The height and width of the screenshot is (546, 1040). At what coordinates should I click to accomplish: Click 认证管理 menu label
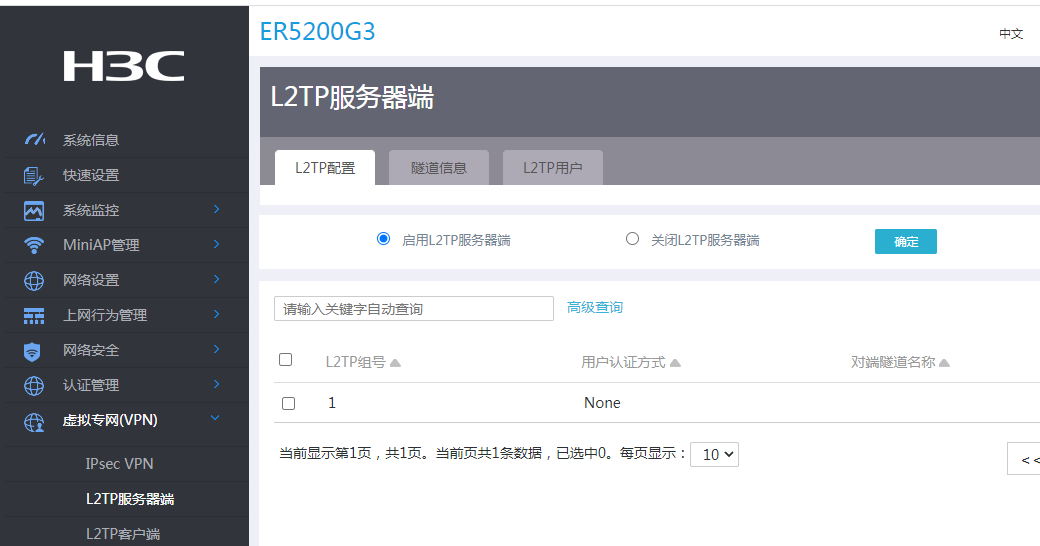click(x=91, y=385)
